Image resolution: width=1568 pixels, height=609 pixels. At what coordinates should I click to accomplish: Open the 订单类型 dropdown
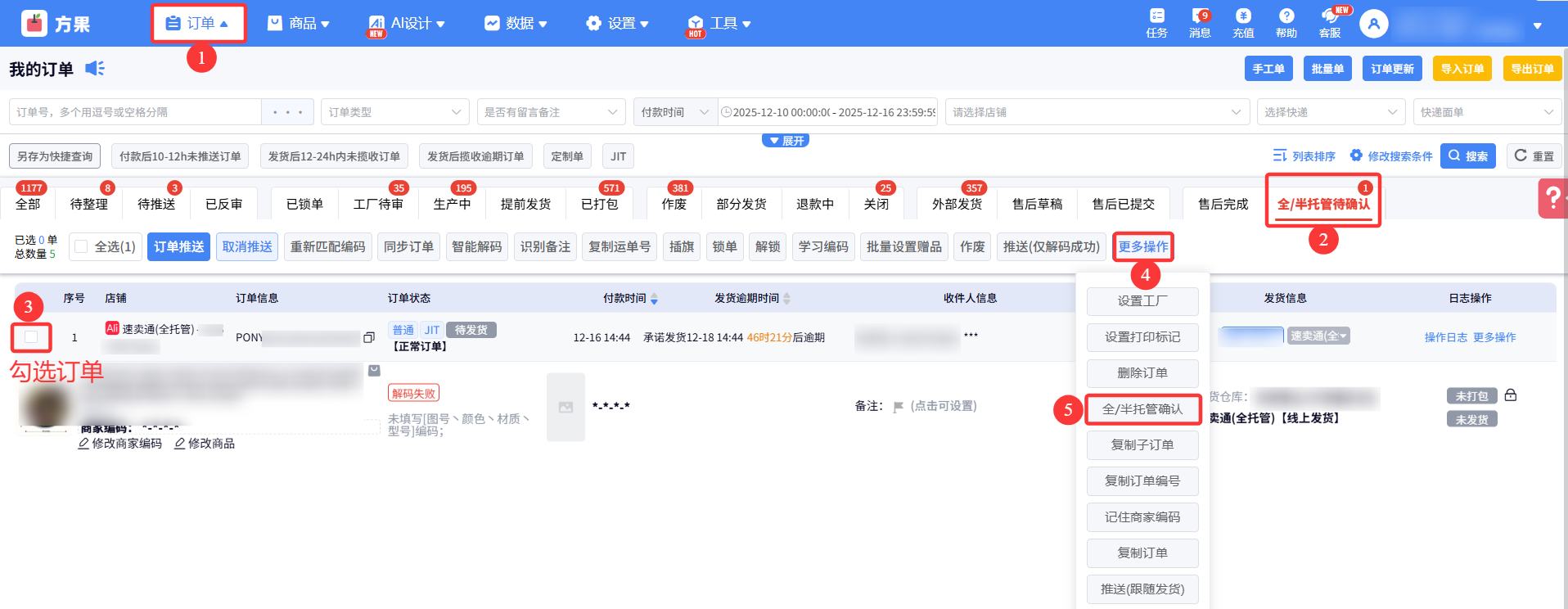click(x=394, y=112)
